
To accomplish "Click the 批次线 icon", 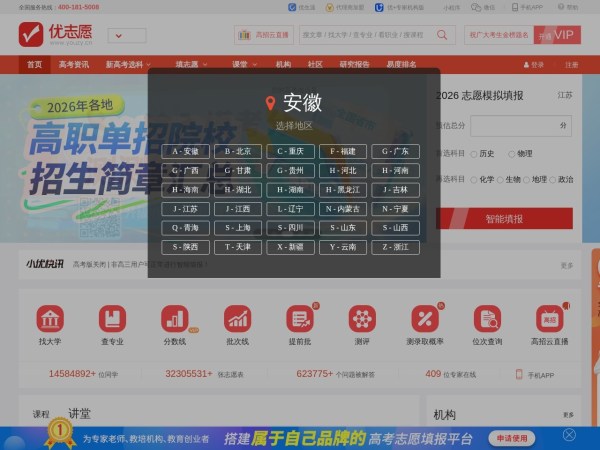I will tap(237, 319).
